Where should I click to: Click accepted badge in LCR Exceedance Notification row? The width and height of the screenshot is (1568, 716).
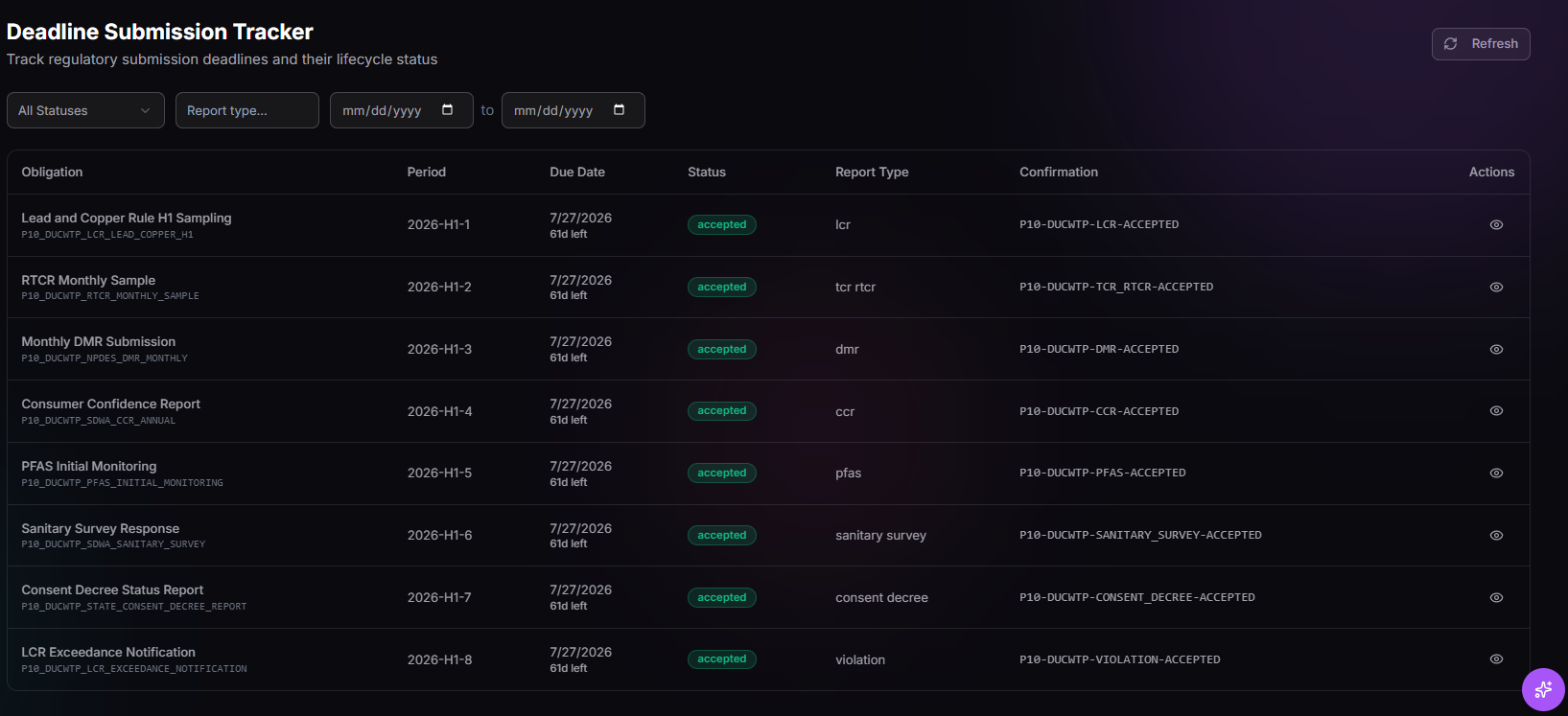tap(722, 659)
